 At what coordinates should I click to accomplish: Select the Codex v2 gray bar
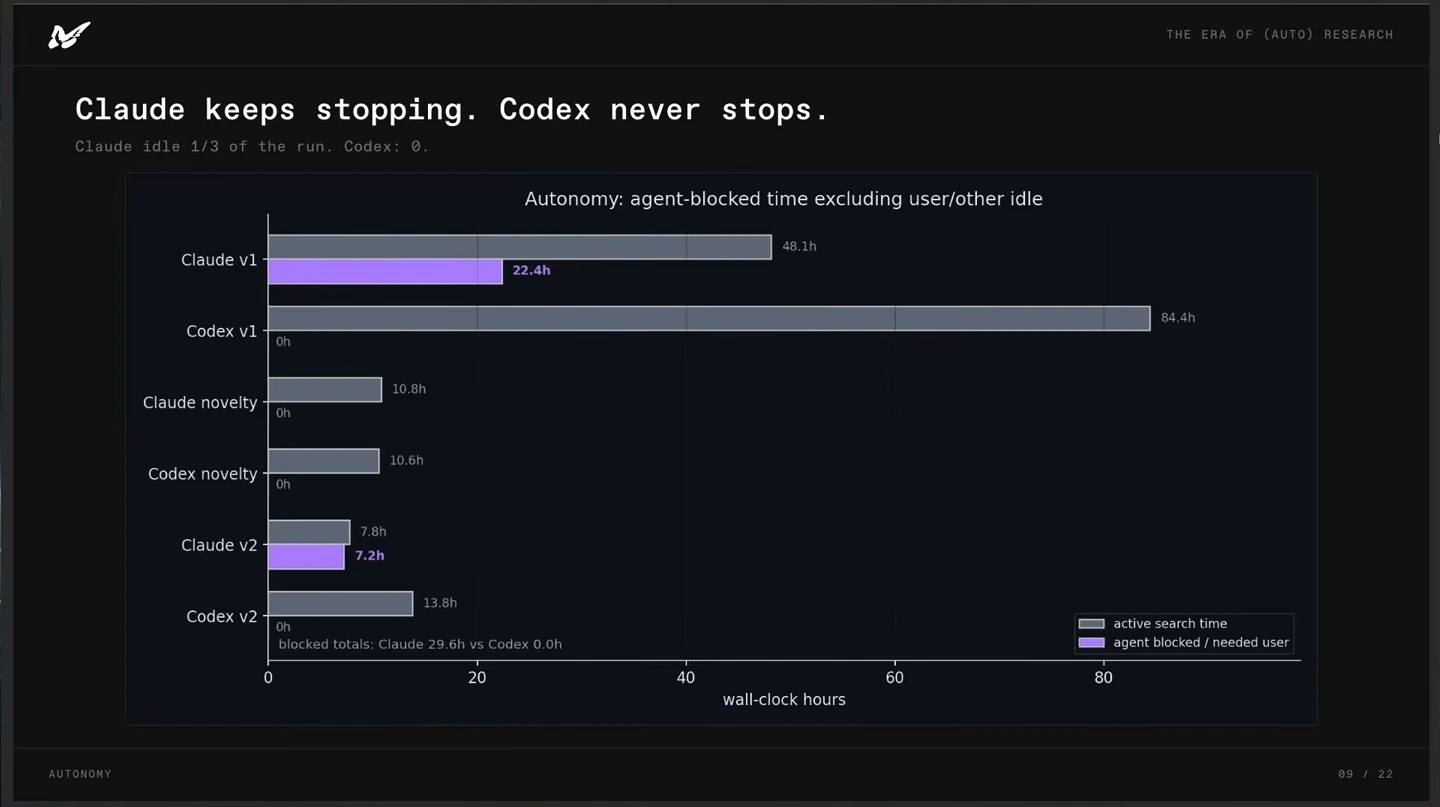340,604
